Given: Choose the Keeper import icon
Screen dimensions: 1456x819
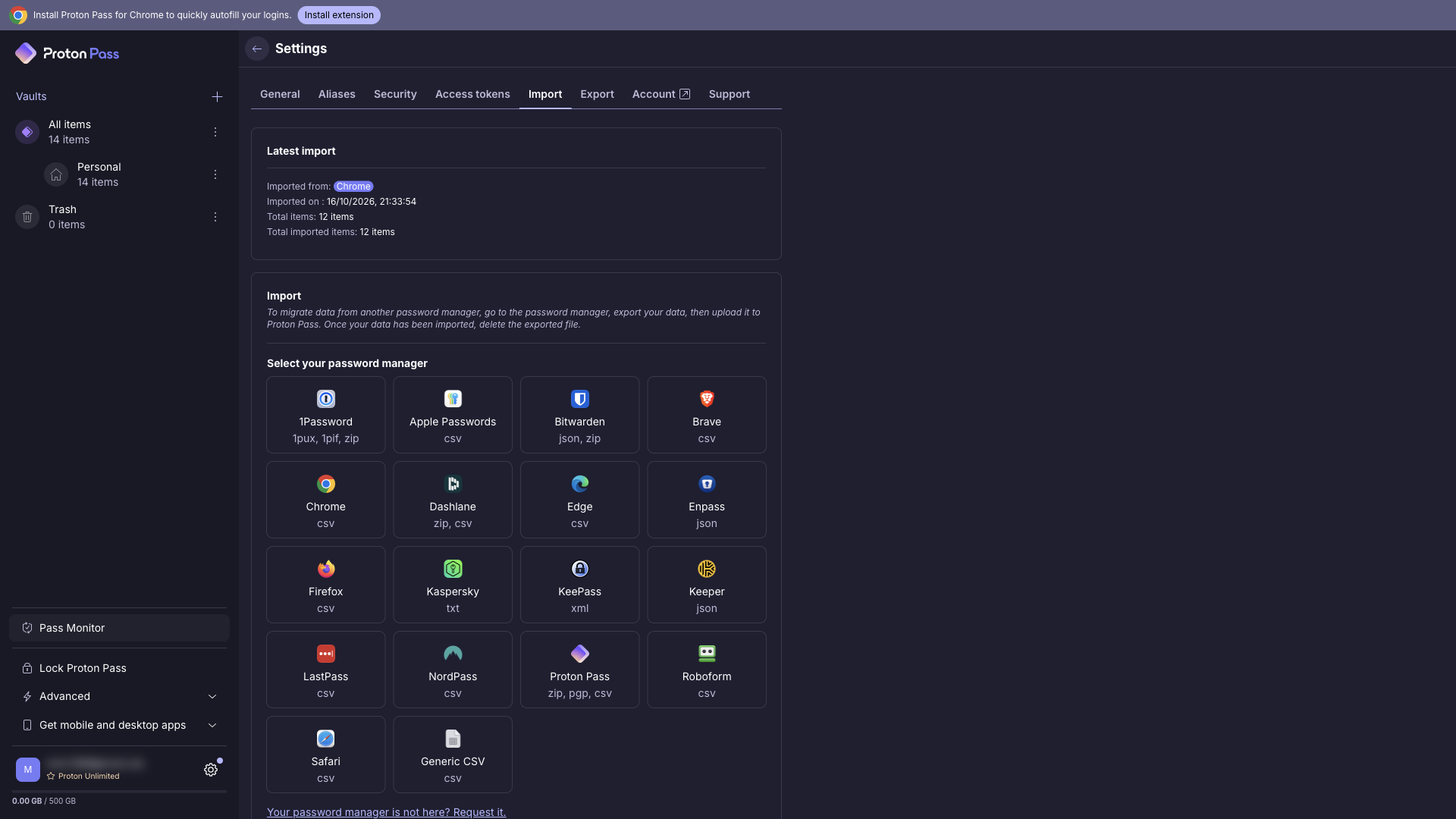Looking at the screenshot, I should click(x=707, y=569).
